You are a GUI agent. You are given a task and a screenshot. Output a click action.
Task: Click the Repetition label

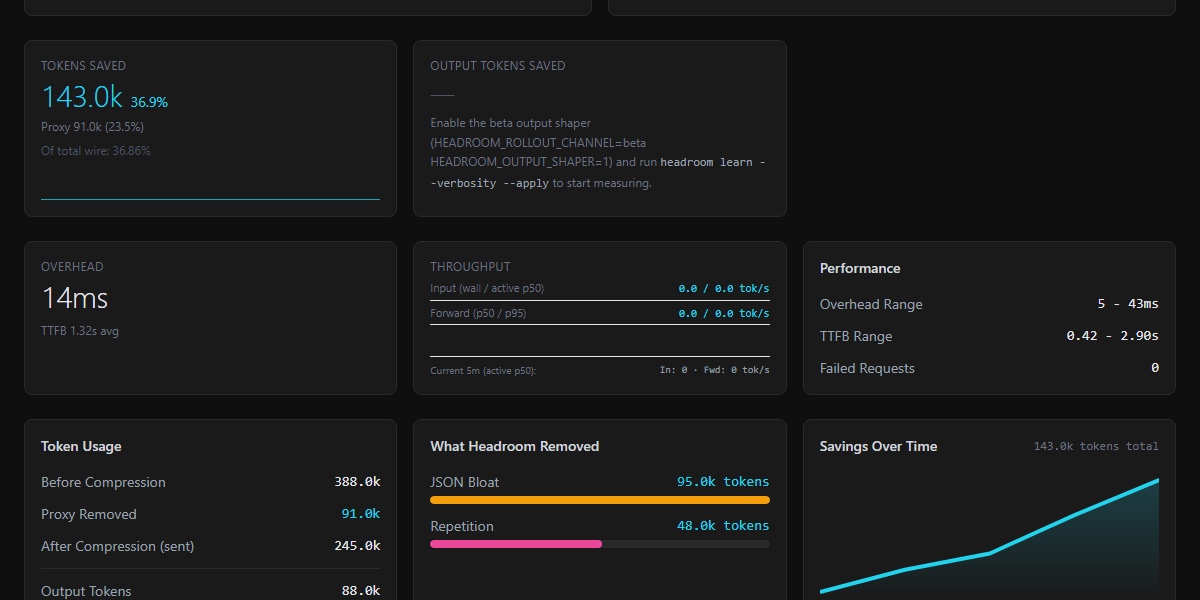coord(462,526)
